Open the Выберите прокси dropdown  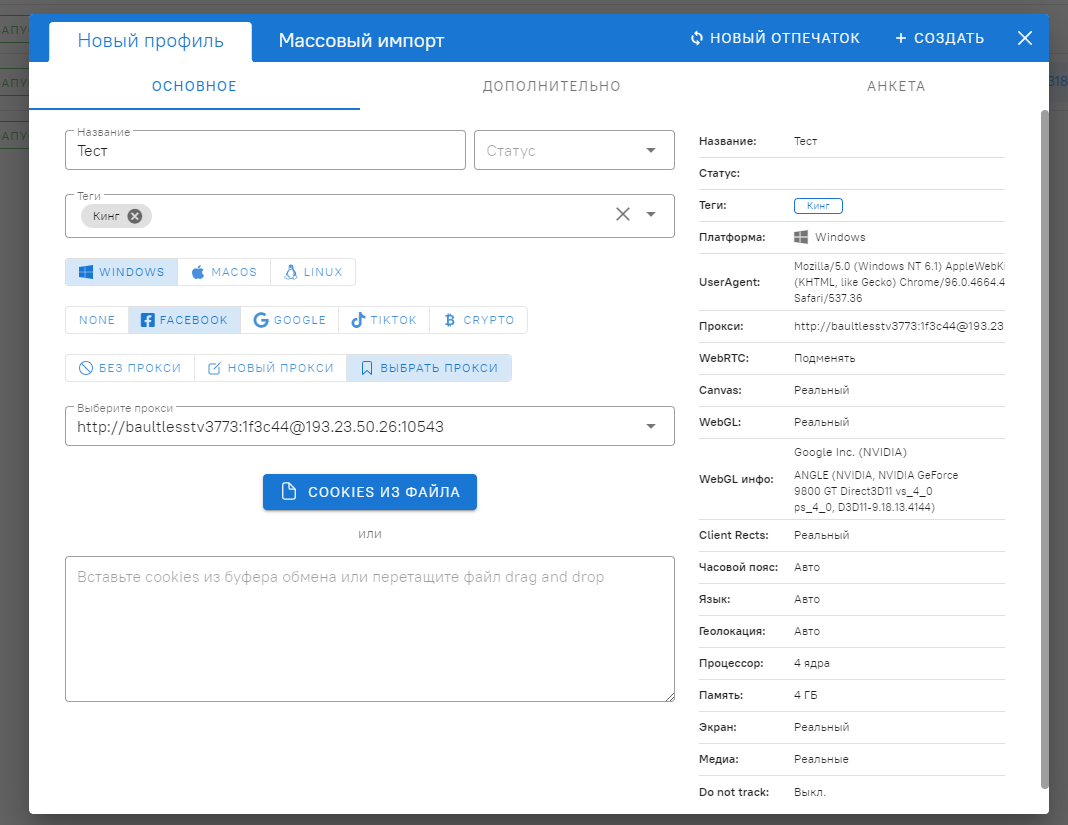click(x=370, y=426)
